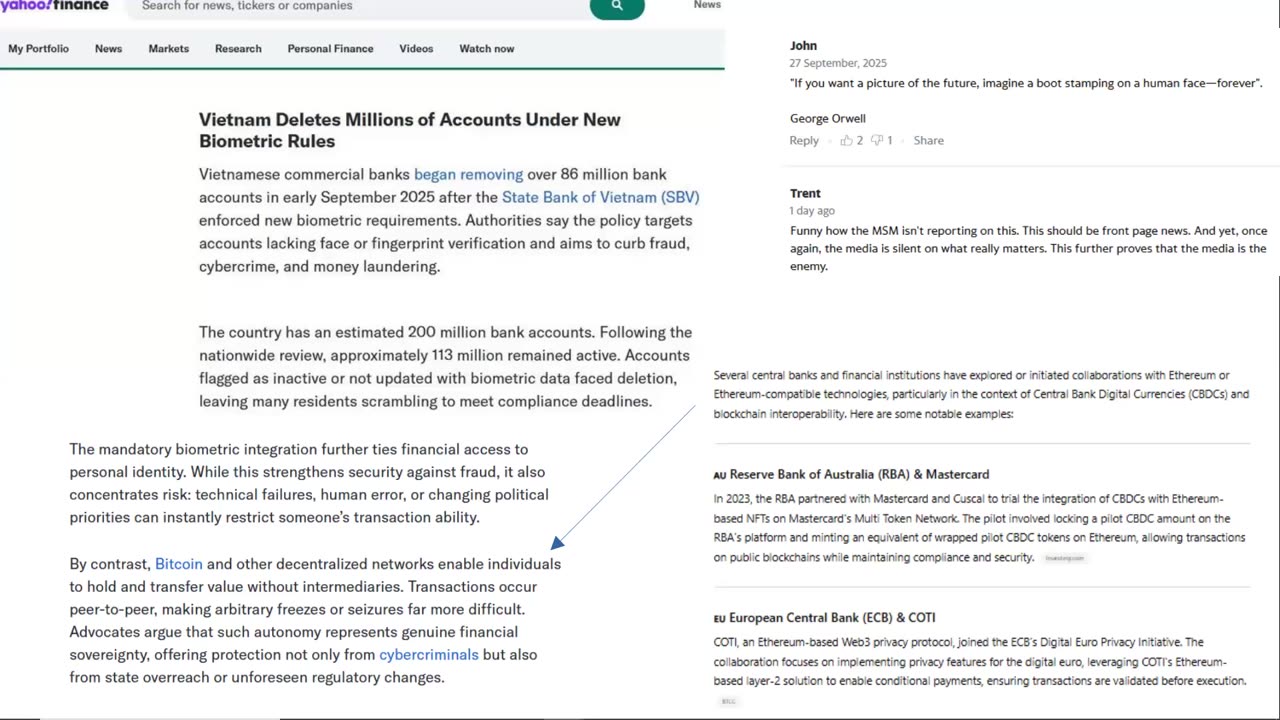Click the Yahoo Finance logo

tap(54, 5)
